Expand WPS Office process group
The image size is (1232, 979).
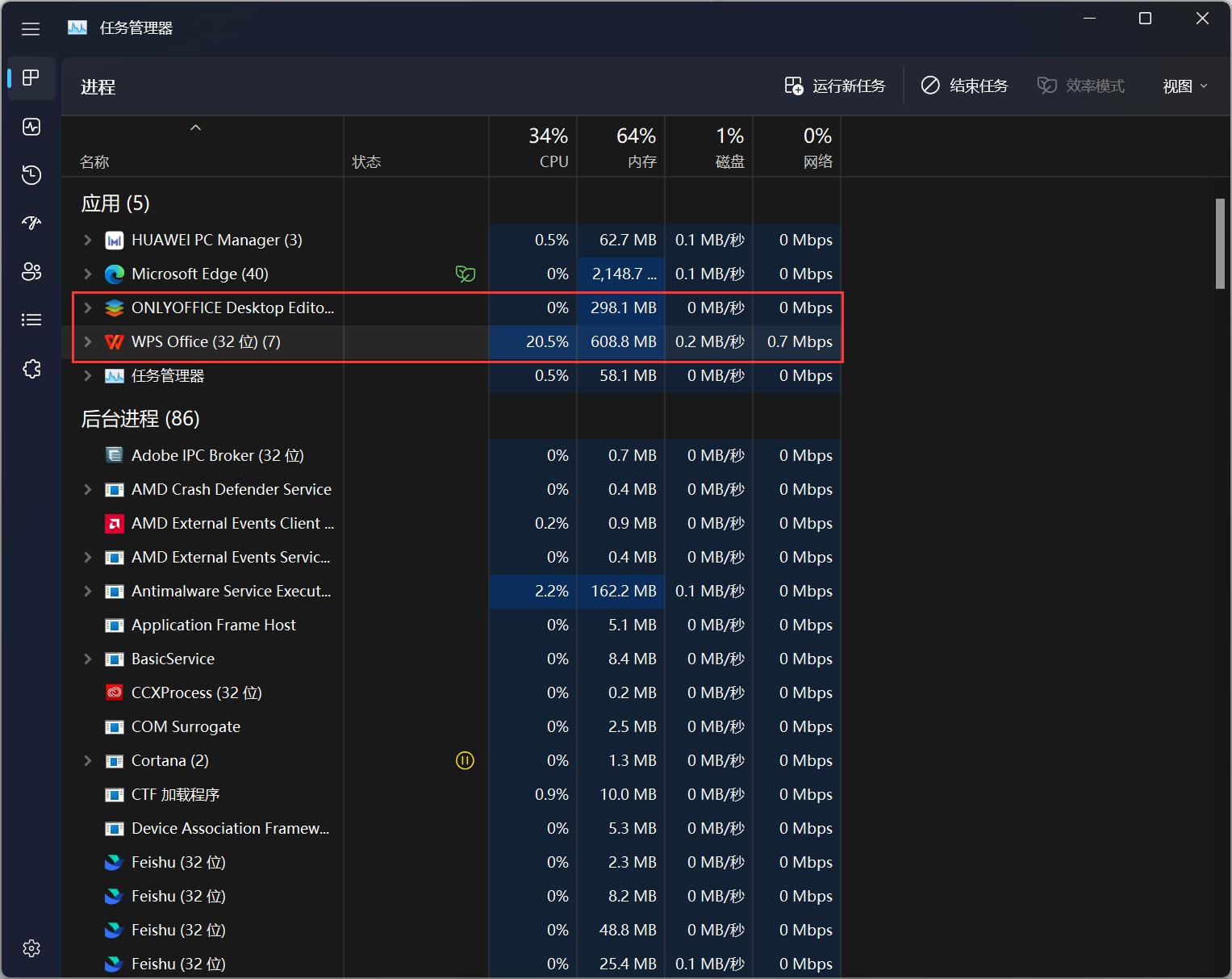88,342
